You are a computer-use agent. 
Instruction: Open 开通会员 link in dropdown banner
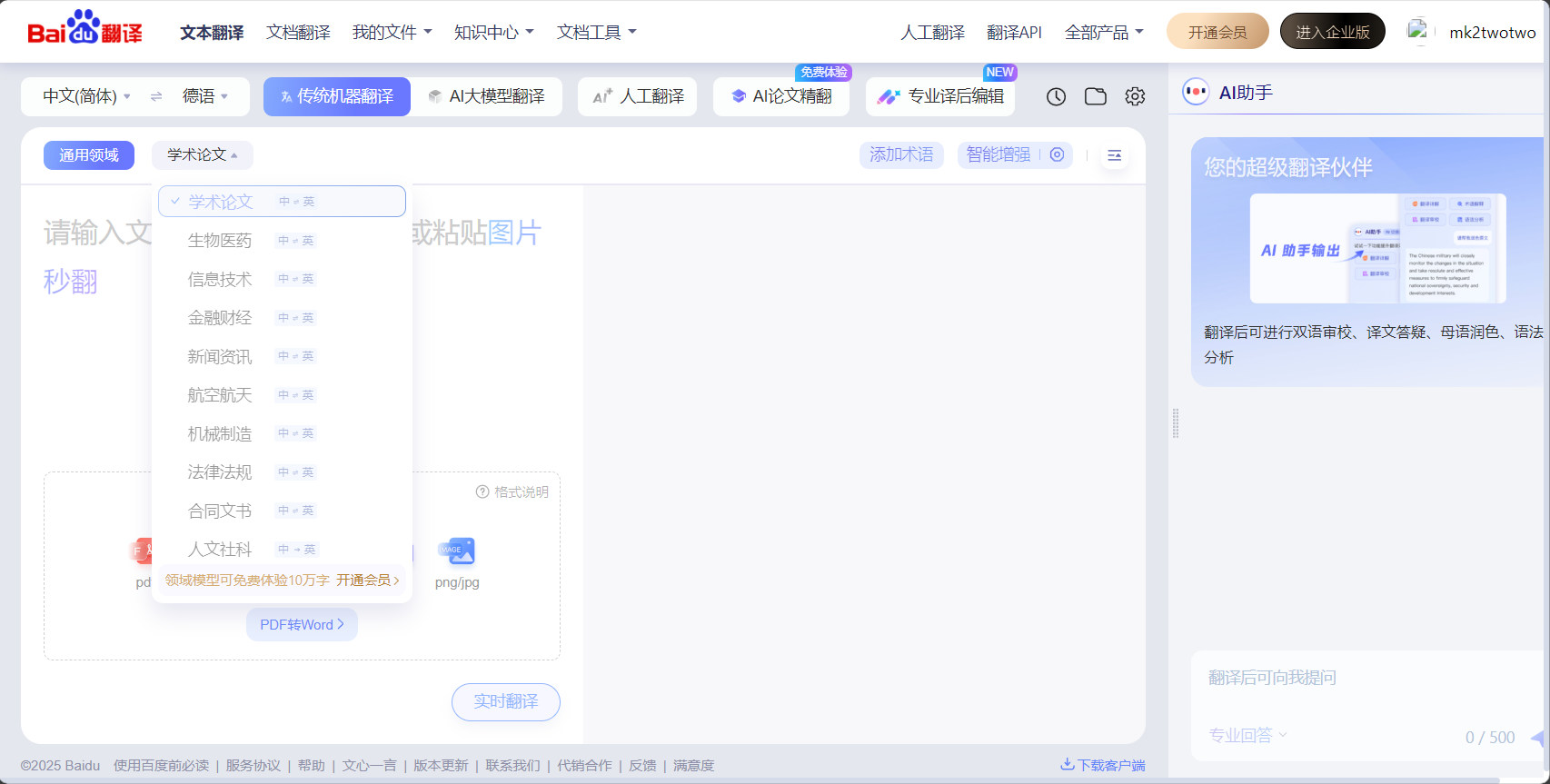tap(367, 580)
